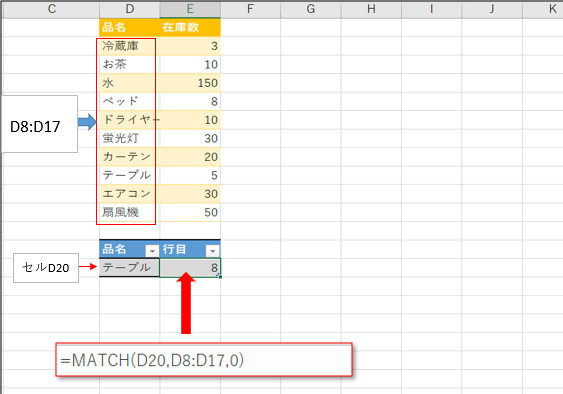
Task: Select column J header
Action: click(x=492, y=9)
